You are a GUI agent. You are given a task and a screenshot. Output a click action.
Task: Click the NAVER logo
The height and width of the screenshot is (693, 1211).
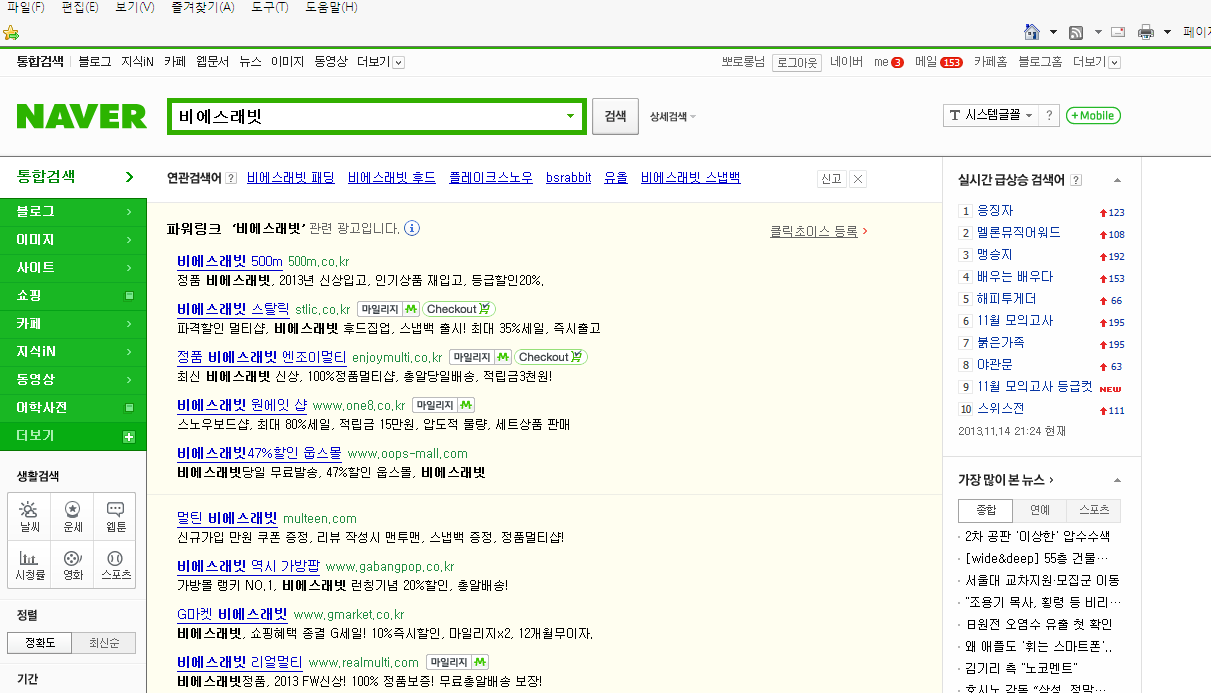point(81,116)
